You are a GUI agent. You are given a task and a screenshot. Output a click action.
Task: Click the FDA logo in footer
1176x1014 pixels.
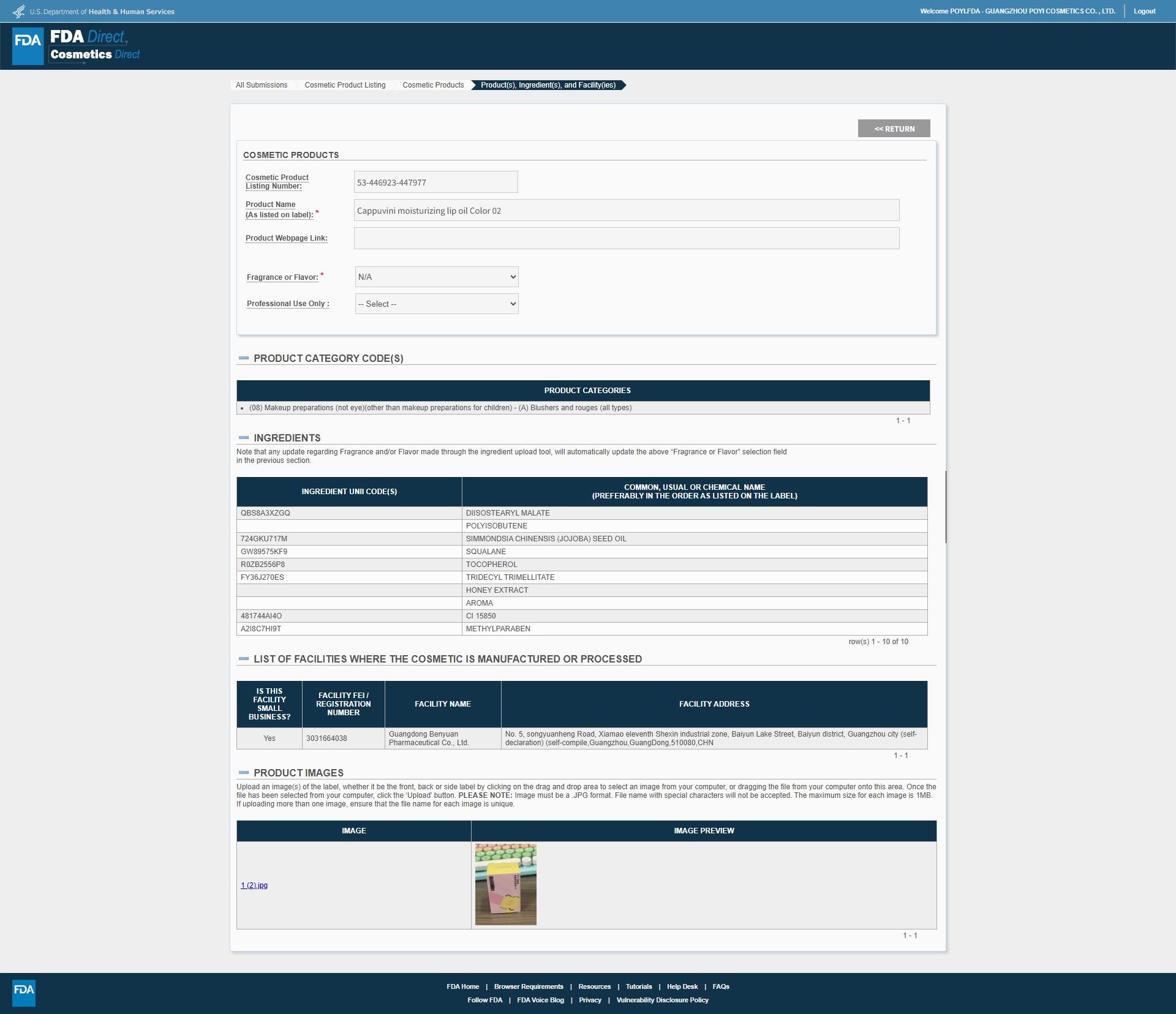(24, 993)
